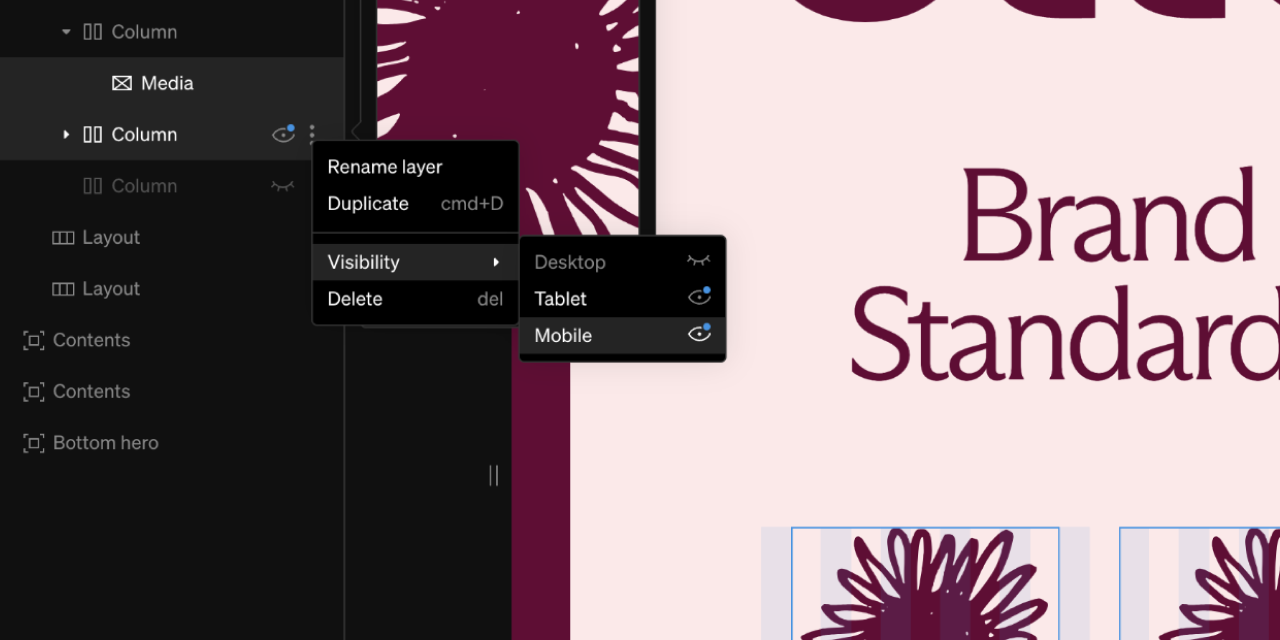This screenshot has width=1280, height=640.
Task: Click the column icon beside the nested Column layer
Action: pos(92,134)
